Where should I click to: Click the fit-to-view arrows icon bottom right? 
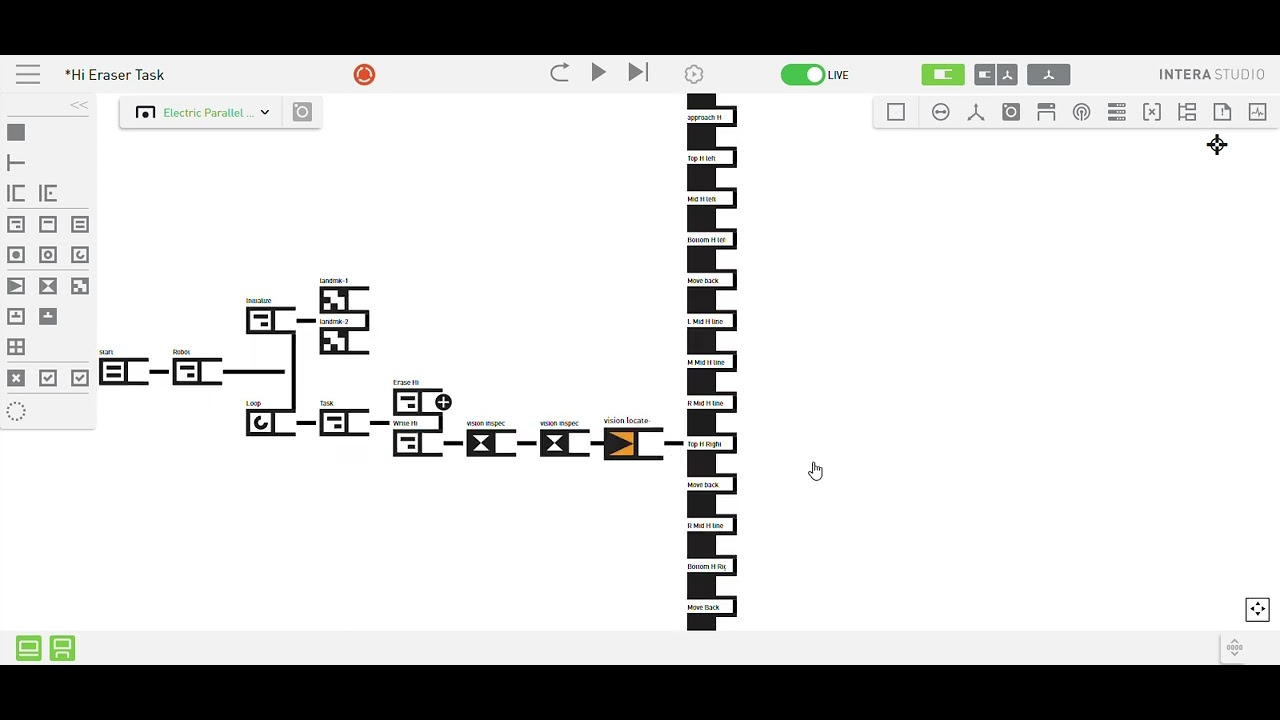click(x=1258, y=609)
